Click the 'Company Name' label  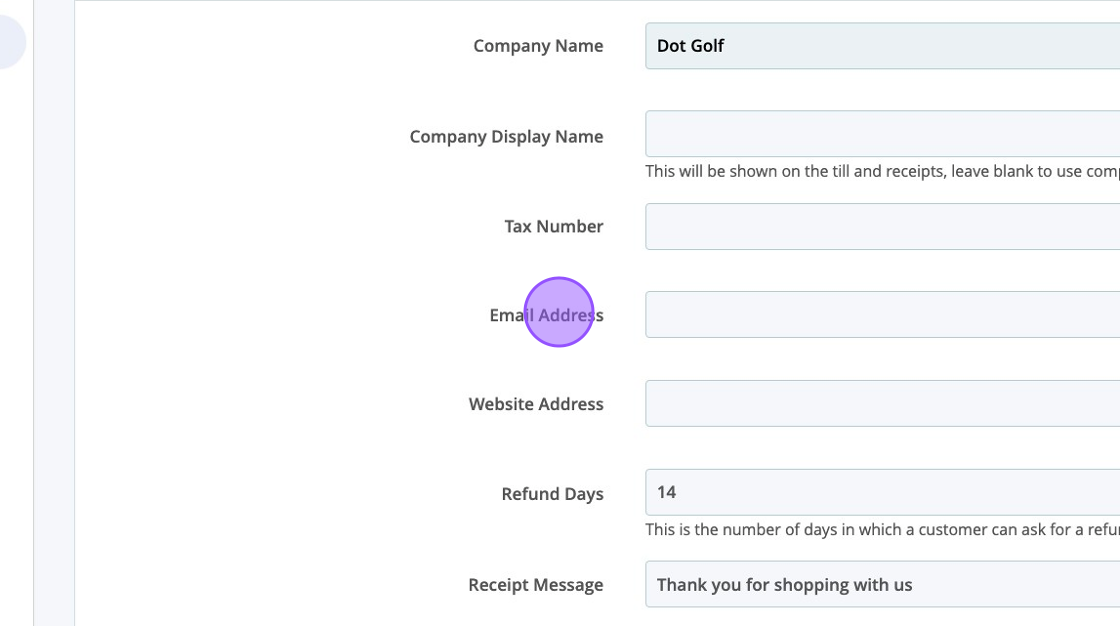(x=538, y=46)
